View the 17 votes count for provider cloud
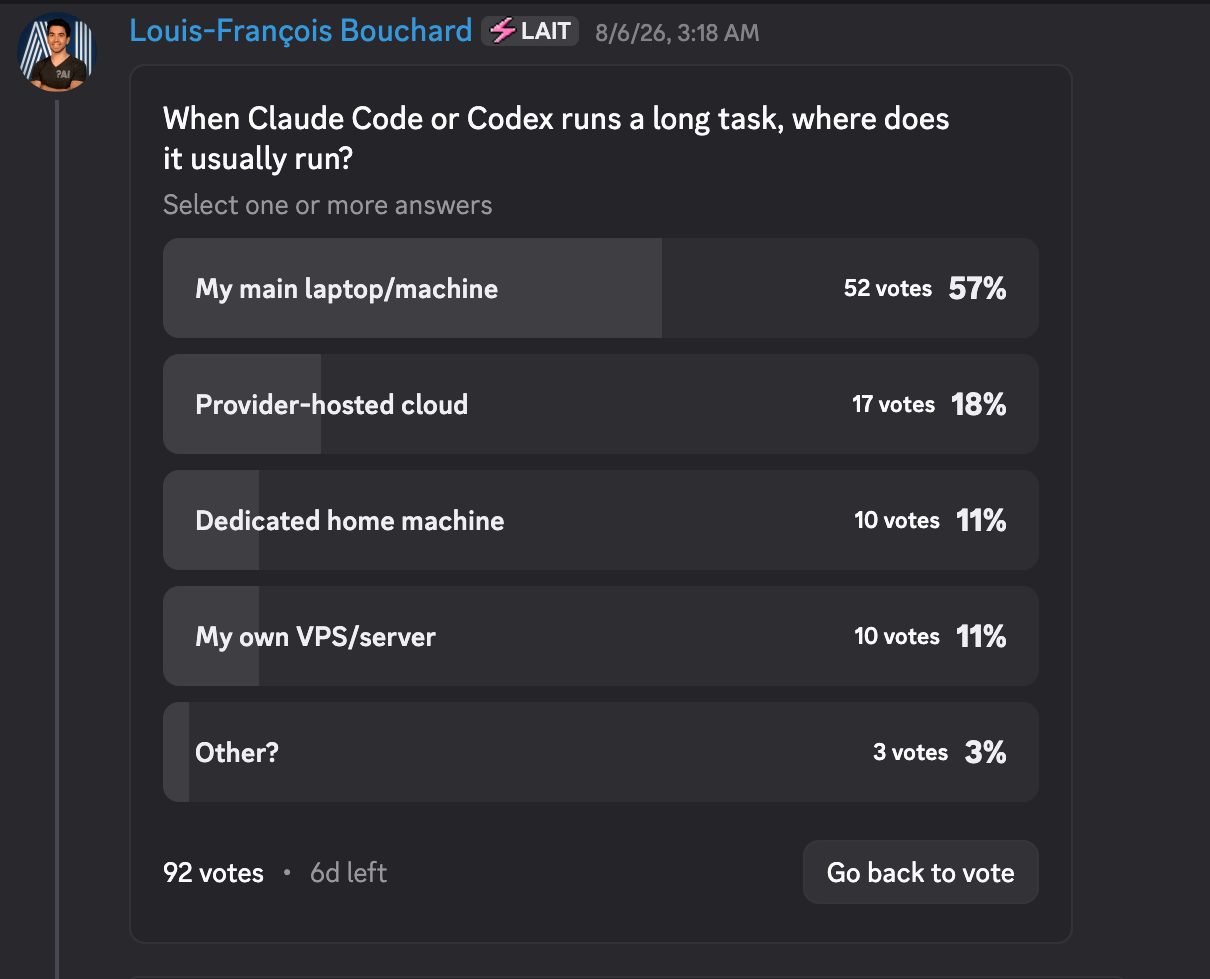The width and height of the screenshot is (1210, 979). pyautogui.click(x=893, y=405)
